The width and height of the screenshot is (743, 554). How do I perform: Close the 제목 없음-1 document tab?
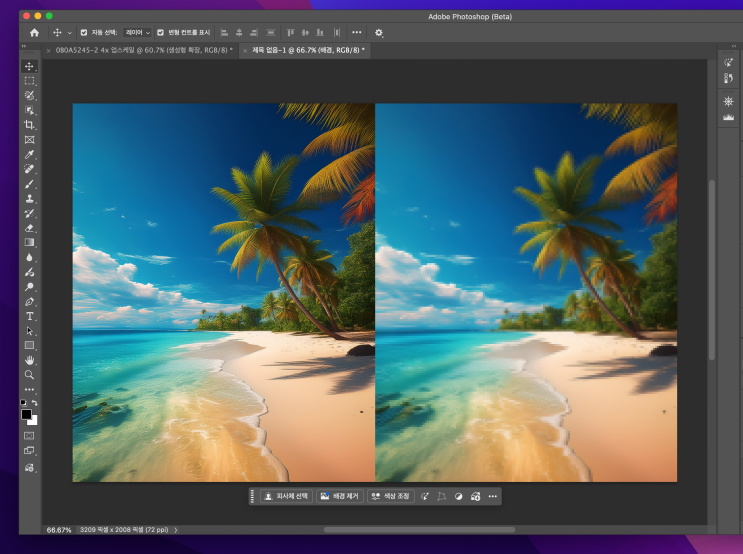[x=245, y=51]
